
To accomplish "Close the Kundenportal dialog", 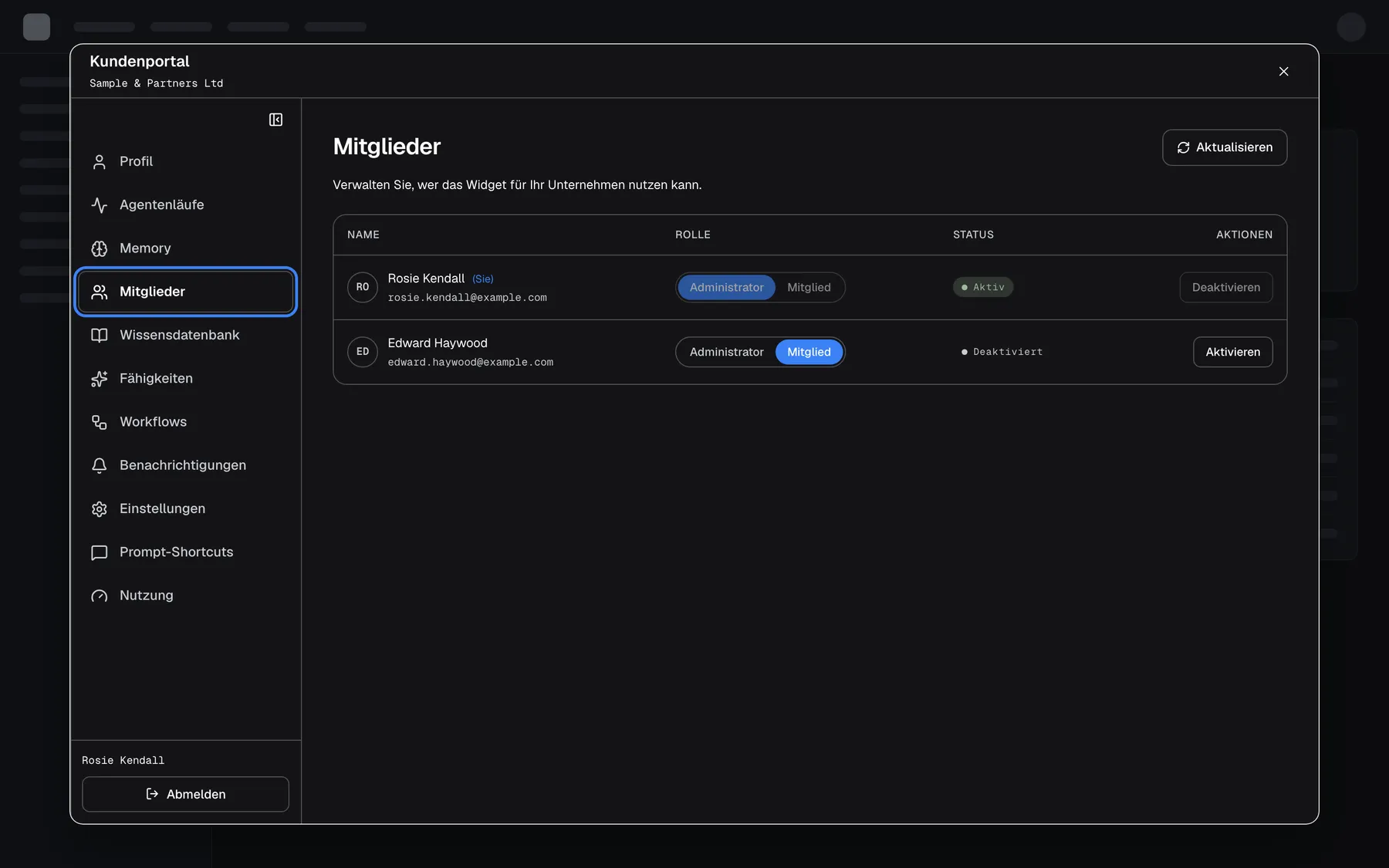I will coord(1283,71).
